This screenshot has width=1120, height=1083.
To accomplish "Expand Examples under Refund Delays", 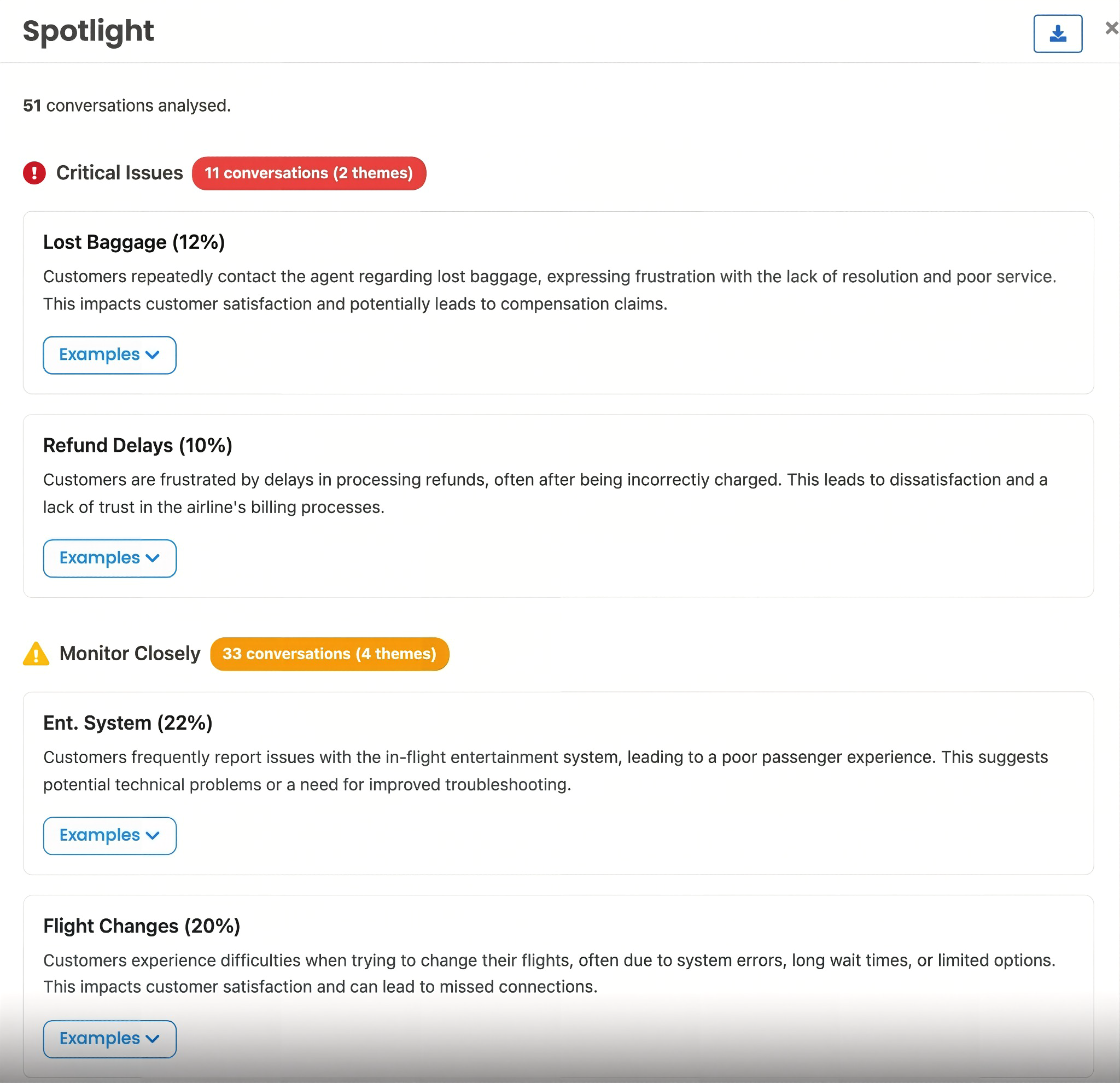I will click(109, 558).
